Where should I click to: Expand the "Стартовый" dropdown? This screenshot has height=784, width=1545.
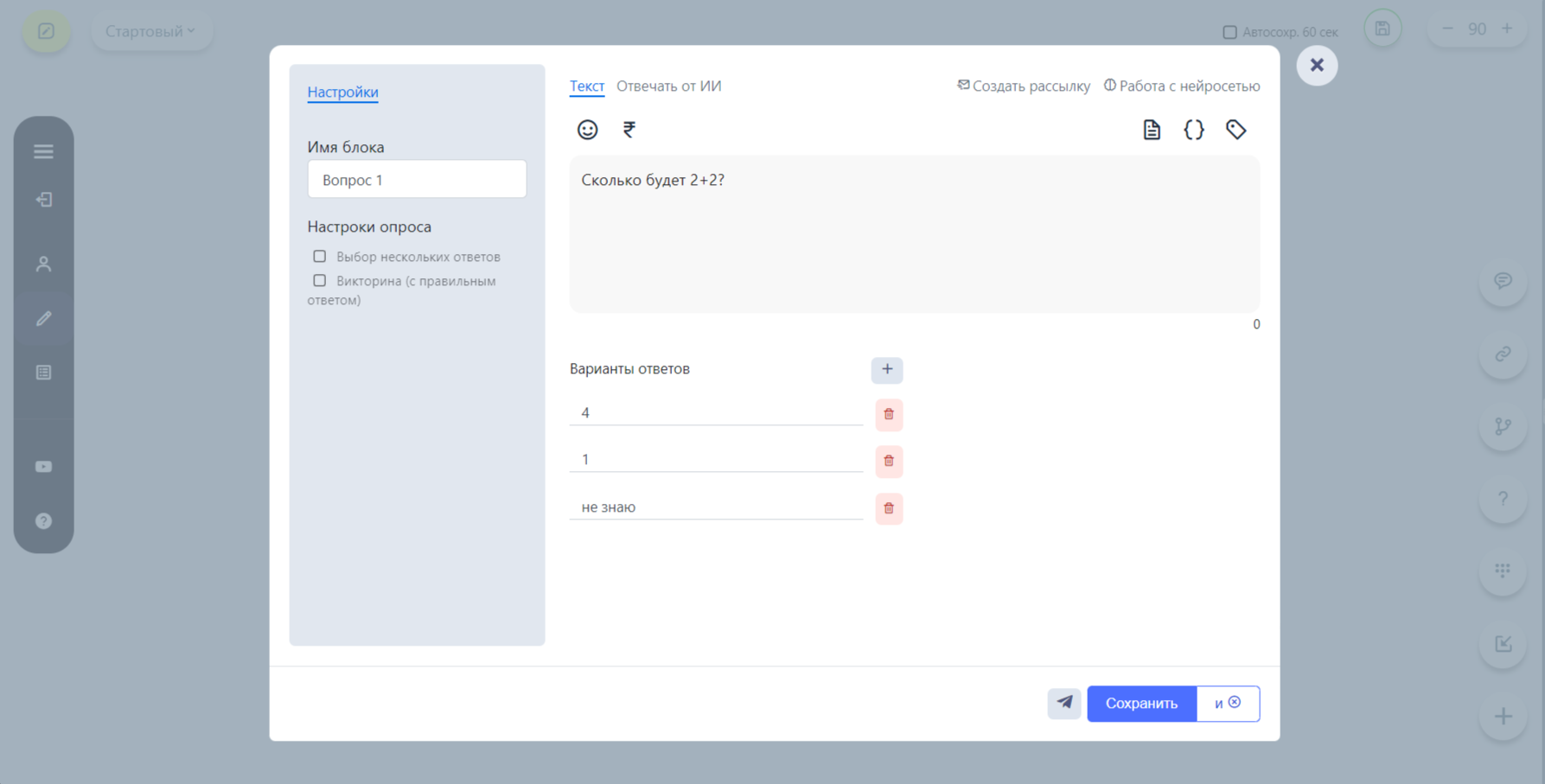(x=151, y=31)
